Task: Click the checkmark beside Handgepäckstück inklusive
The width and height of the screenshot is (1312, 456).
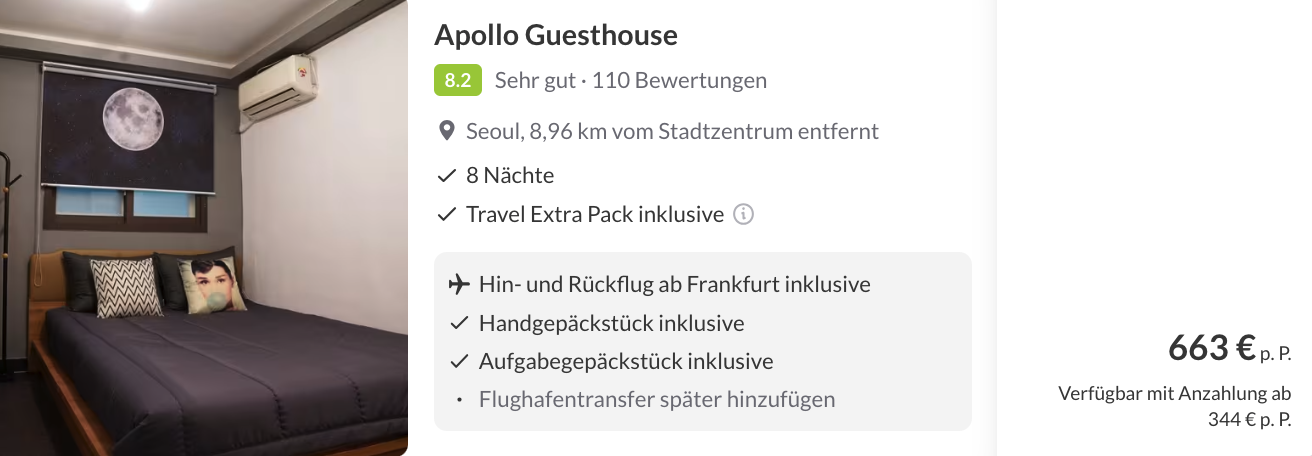Action: (x=459, y=323)
